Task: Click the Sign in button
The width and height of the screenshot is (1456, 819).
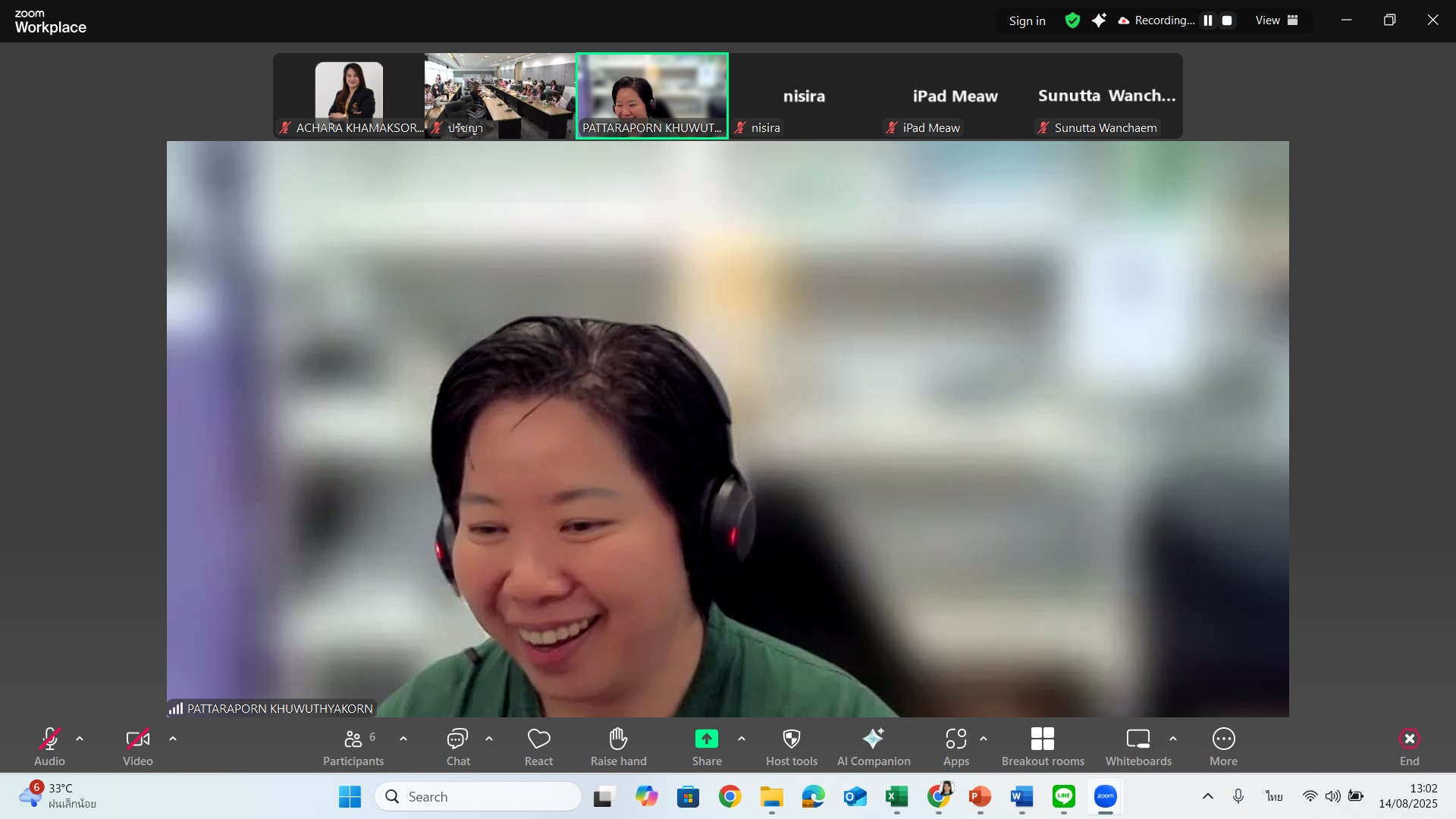Action: pos(1027,20)
